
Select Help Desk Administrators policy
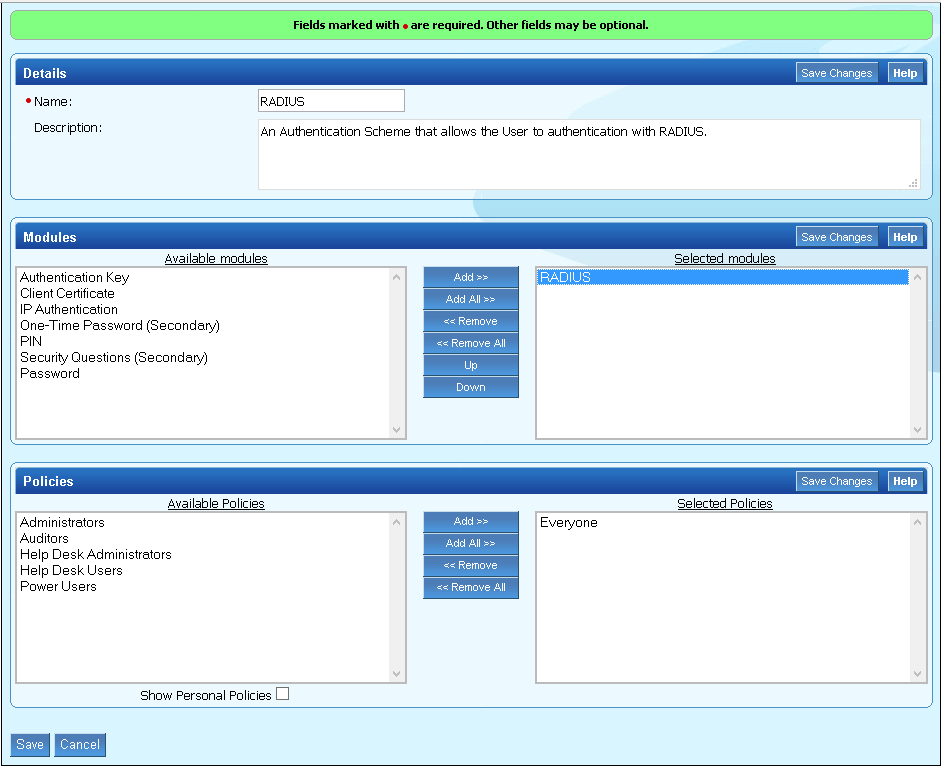(x=96, y=555)
